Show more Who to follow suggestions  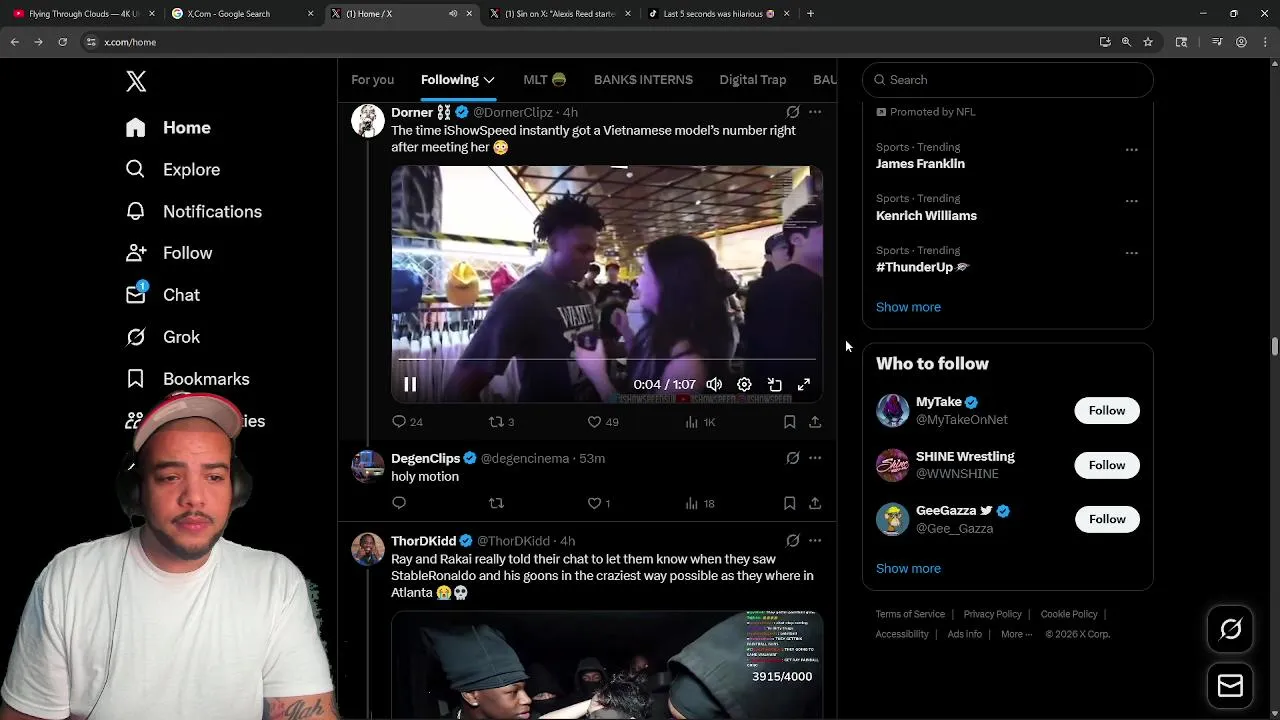(x=908, y=568)
